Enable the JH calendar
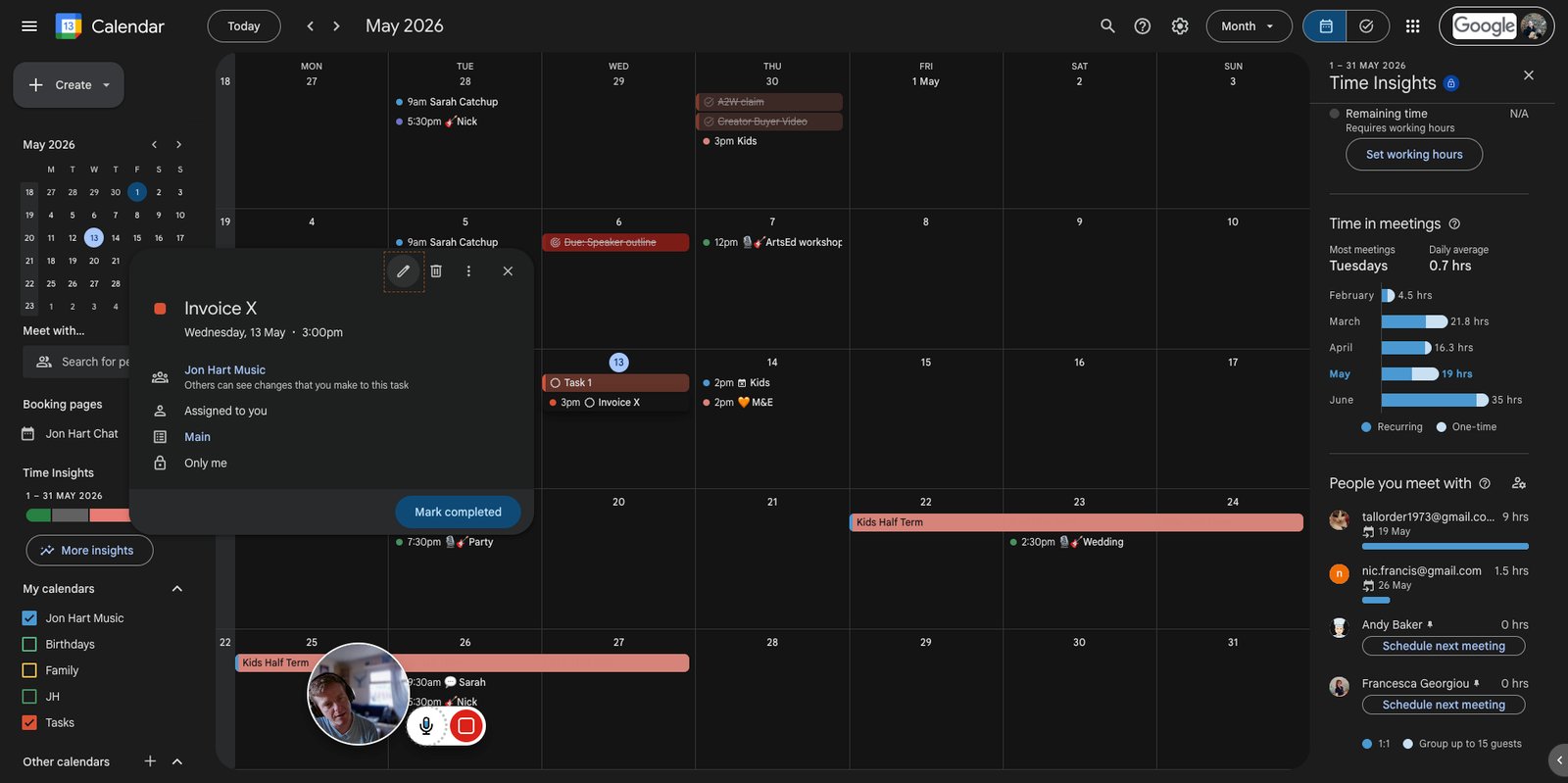The image size is (1568, 783). [x=29, y=697]
